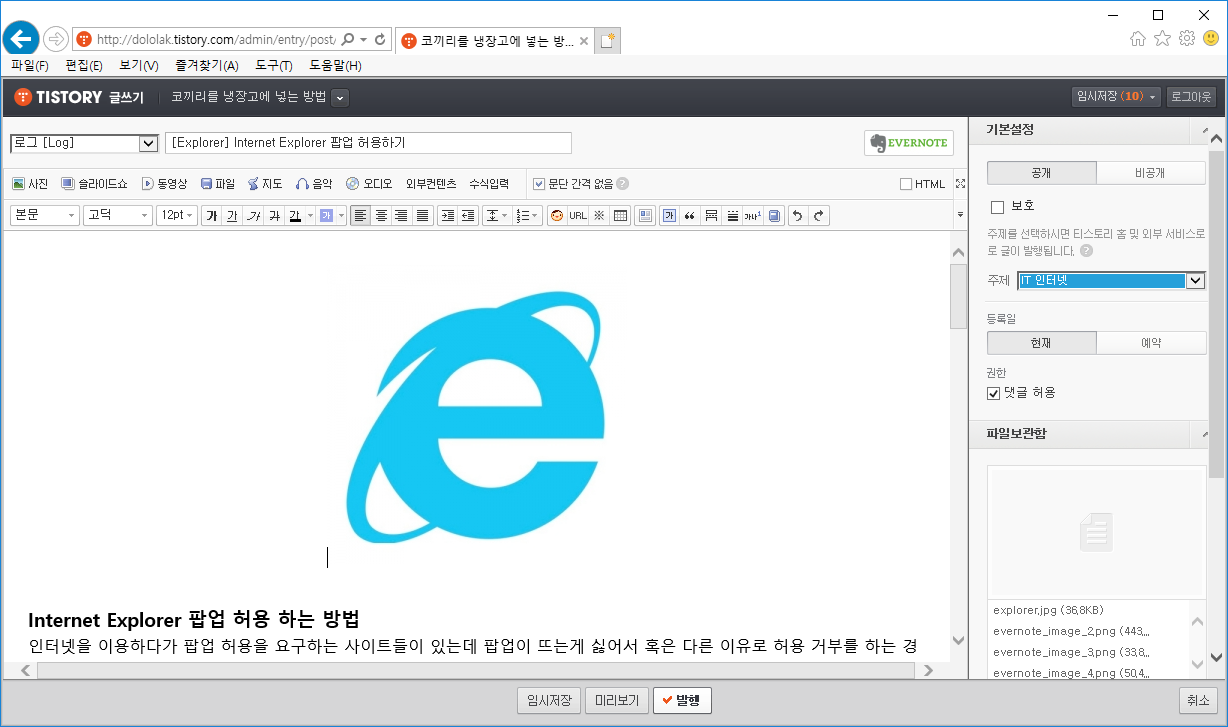
Task: Justify the text
Action: [422, 215]
